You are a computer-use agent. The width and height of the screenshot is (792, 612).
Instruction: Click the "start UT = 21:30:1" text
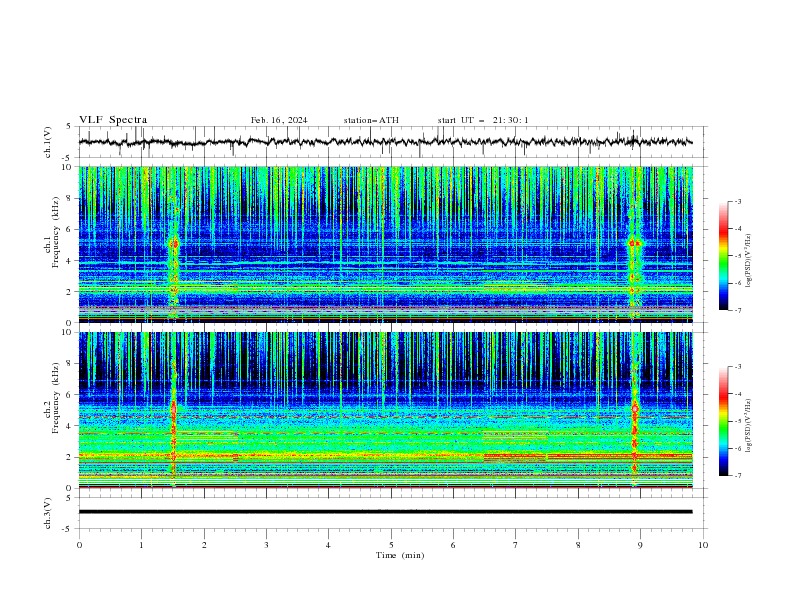483,120
